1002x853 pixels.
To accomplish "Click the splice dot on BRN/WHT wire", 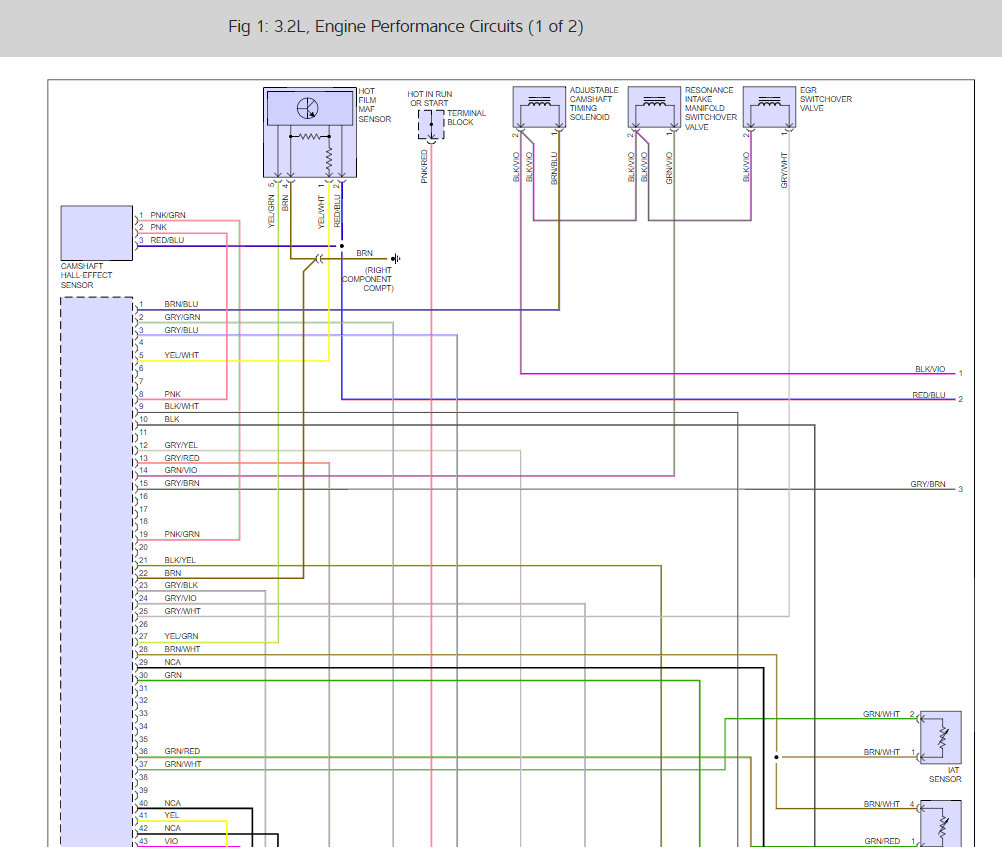I will pos(776,757).
